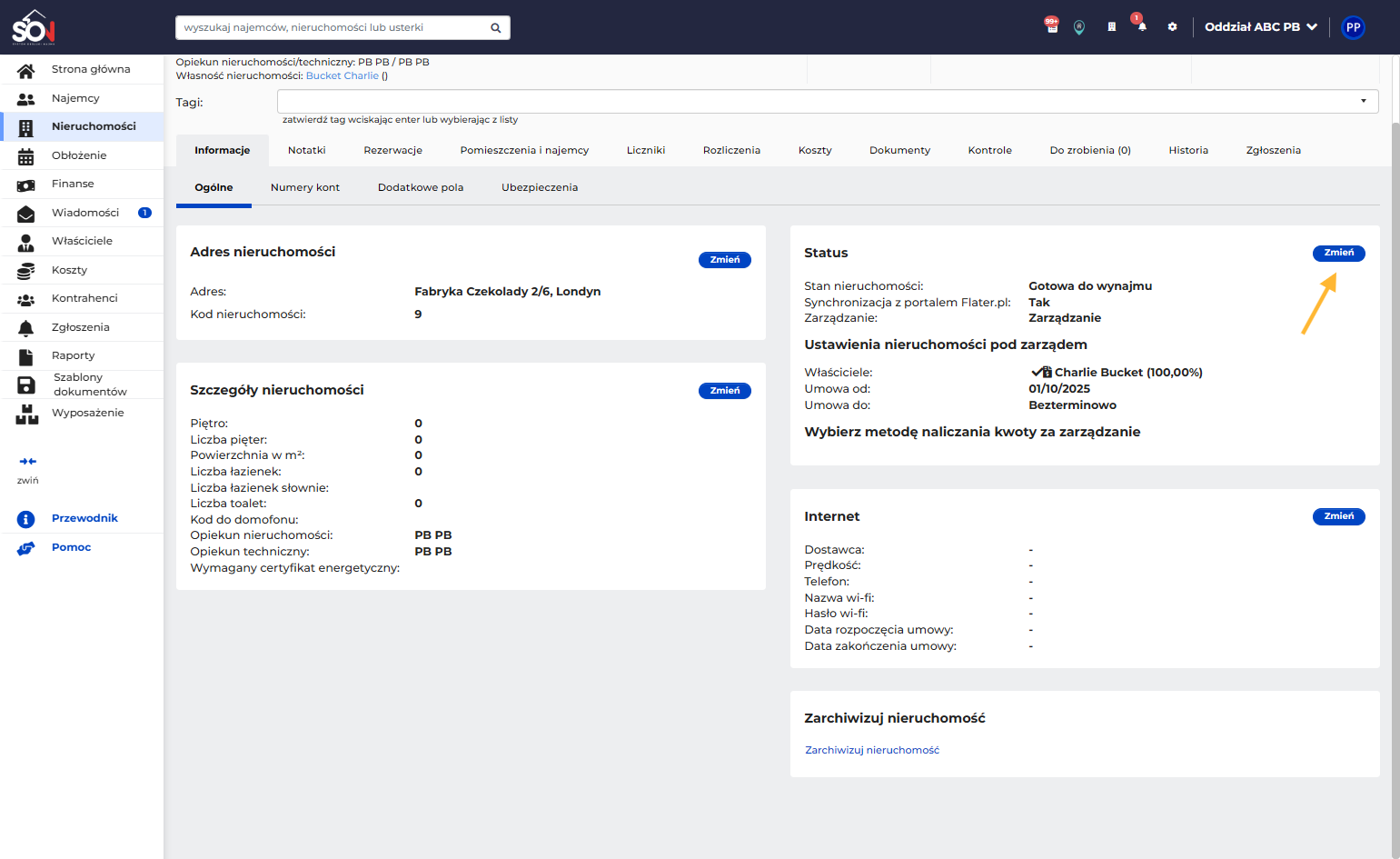The height and width of the screenshot is (859, 1400).
Task: Select the Numery kont sub-tab
Action: click(x=305, y=188)
